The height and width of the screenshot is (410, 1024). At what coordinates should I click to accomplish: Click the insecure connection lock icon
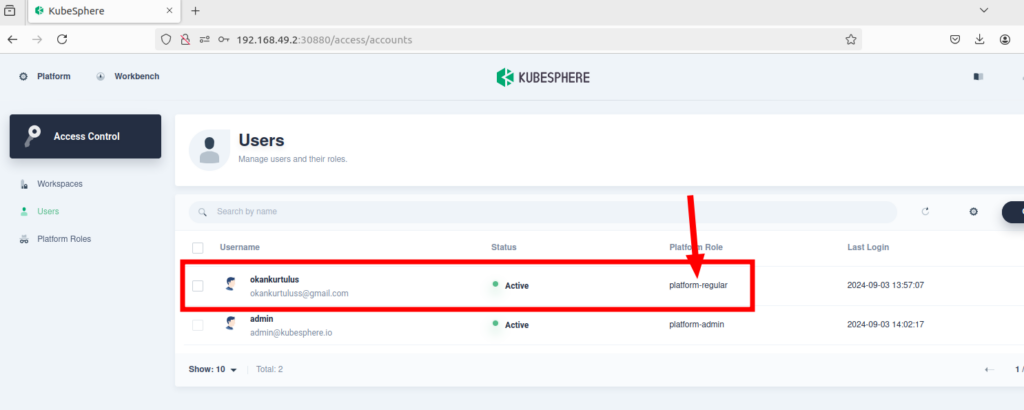[x=185, y=40]
